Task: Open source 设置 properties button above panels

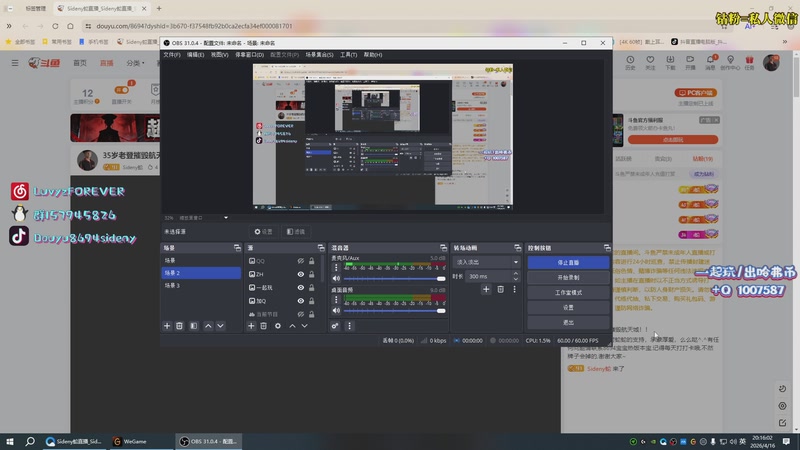Action: 263,232
